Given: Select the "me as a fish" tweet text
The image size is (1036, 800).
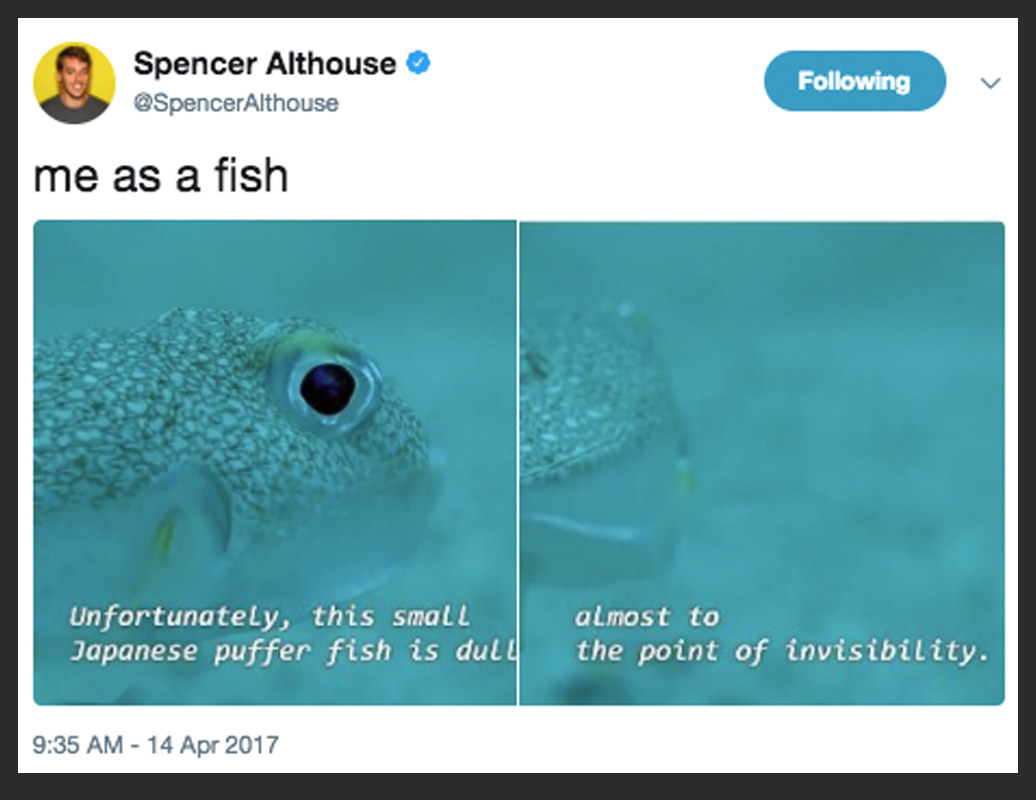Looking at the screenshot, I should point(161,176).
